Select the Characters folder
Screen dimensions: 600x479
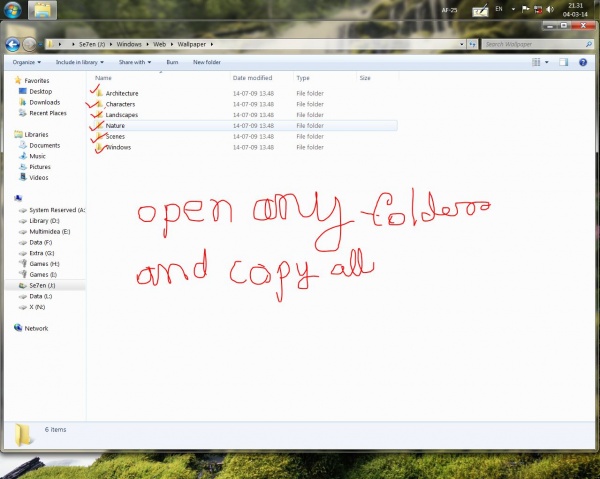(x=120, y=104)
